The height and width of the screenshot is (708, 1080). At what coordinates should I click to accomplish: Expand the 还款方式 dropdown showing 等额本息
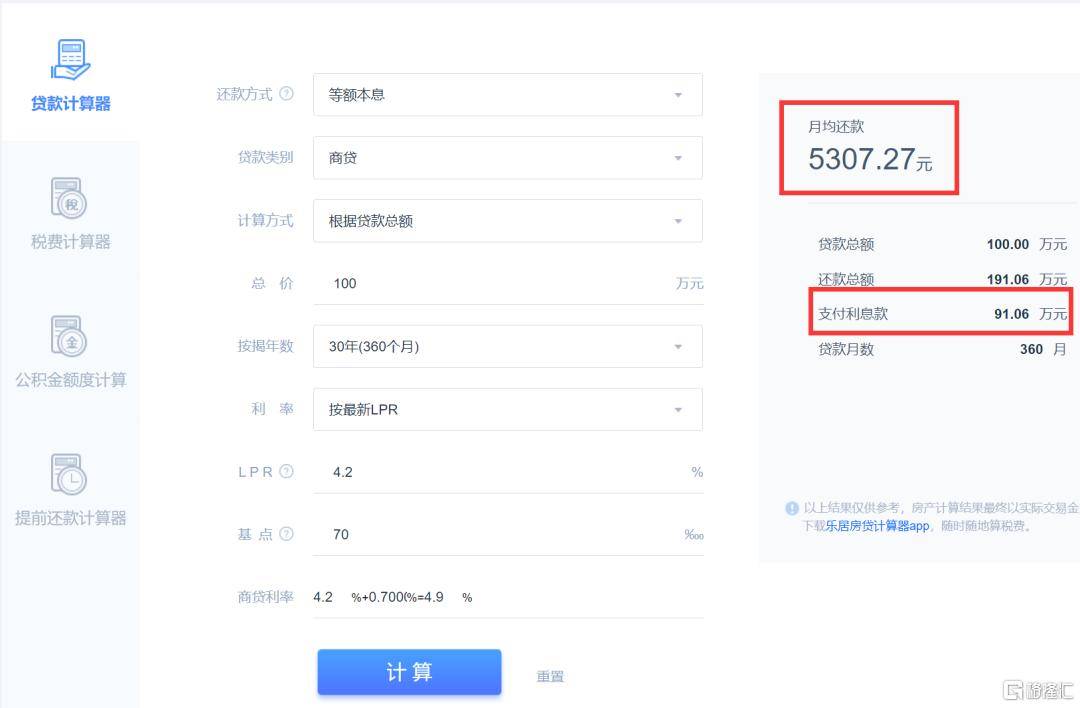point(507,95)
